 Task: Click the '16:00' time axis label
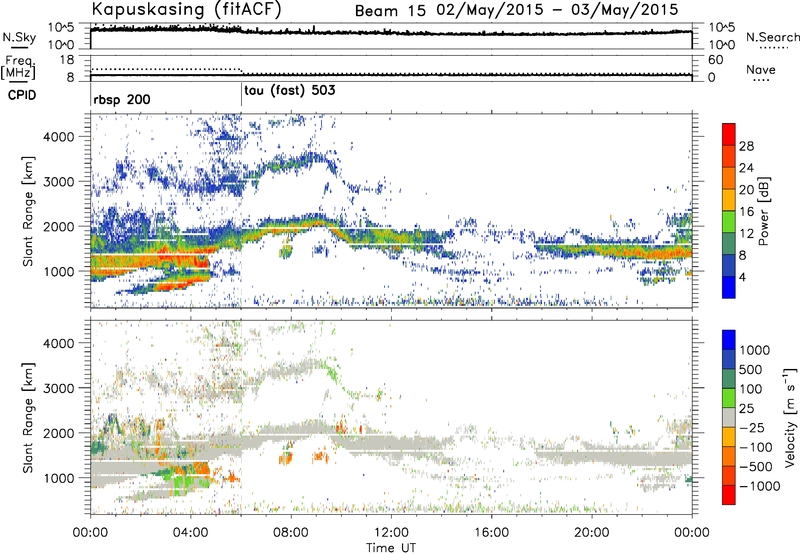click(x=491, y=533)
